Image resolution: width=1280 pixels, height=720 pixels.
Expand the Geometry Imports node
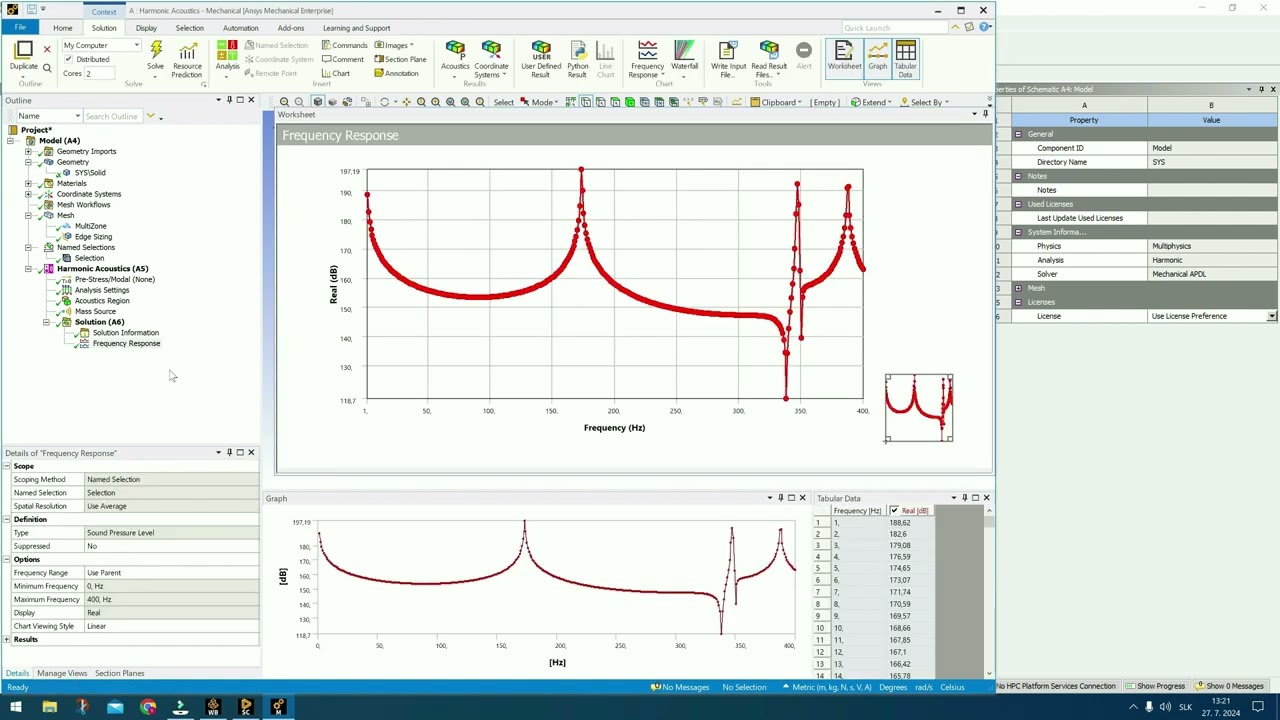click(28, 152)
